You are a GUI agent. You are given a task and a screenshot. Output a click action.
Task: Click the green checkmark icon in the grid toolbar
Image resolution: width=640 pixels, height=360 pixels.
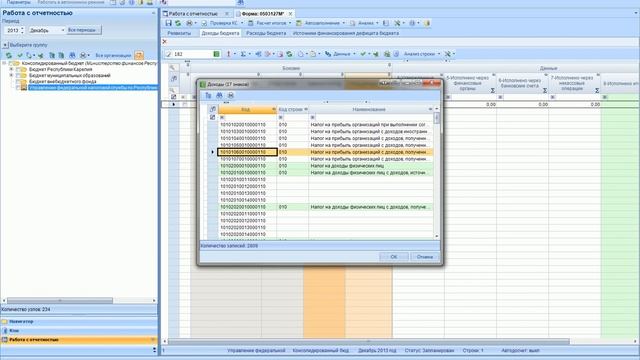pyautogui.click(x=363, y=54)
